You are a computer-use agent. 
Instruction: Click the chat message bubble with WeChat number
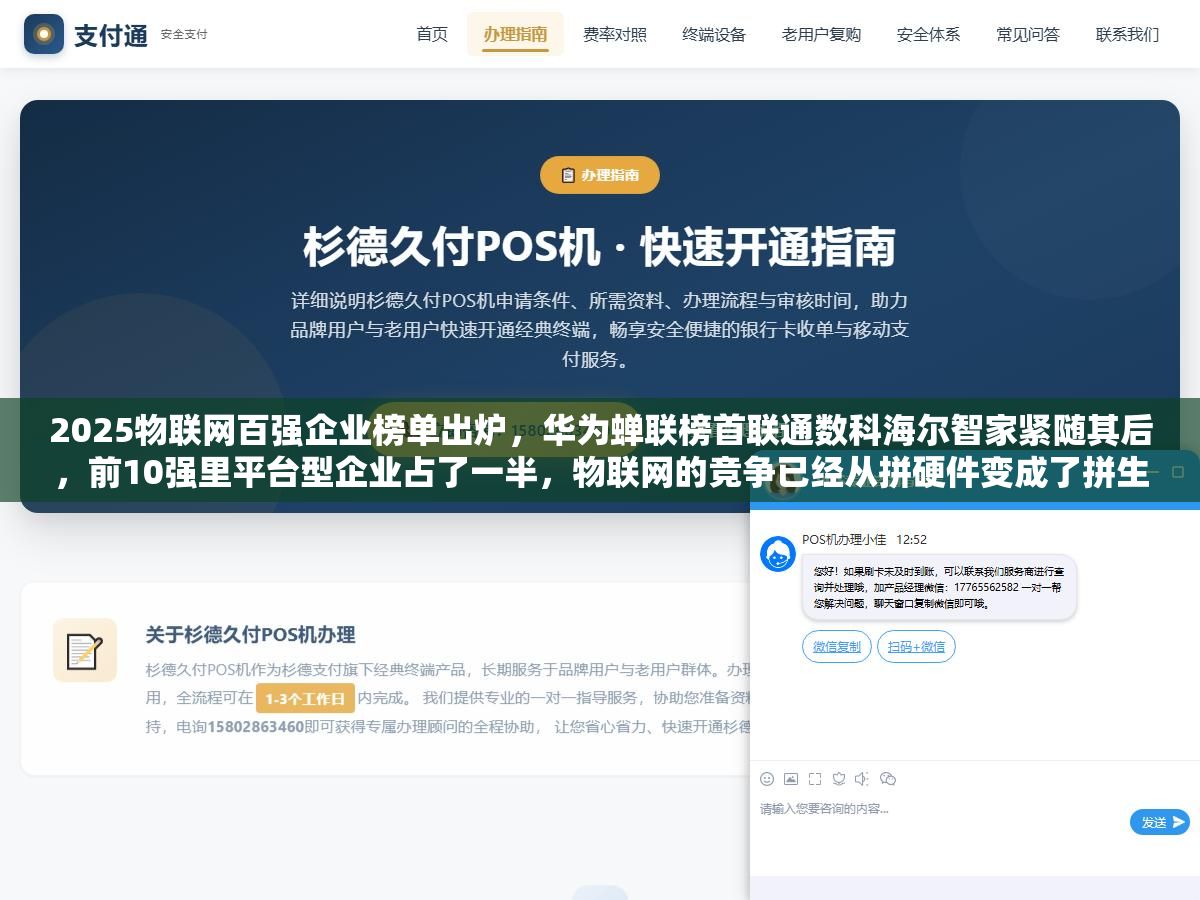939,587
